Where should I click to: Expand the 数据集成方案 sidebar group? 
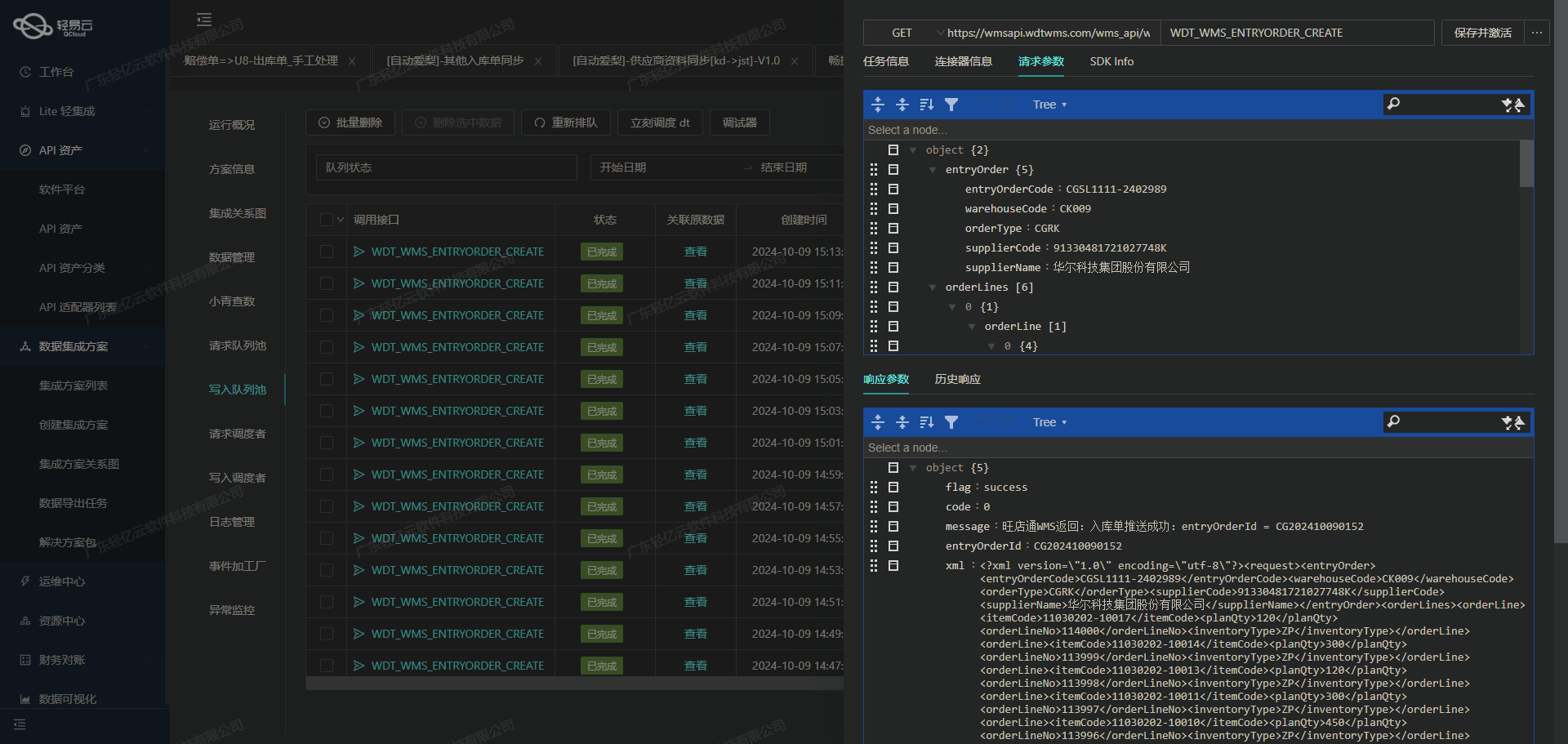click(82, 346)
